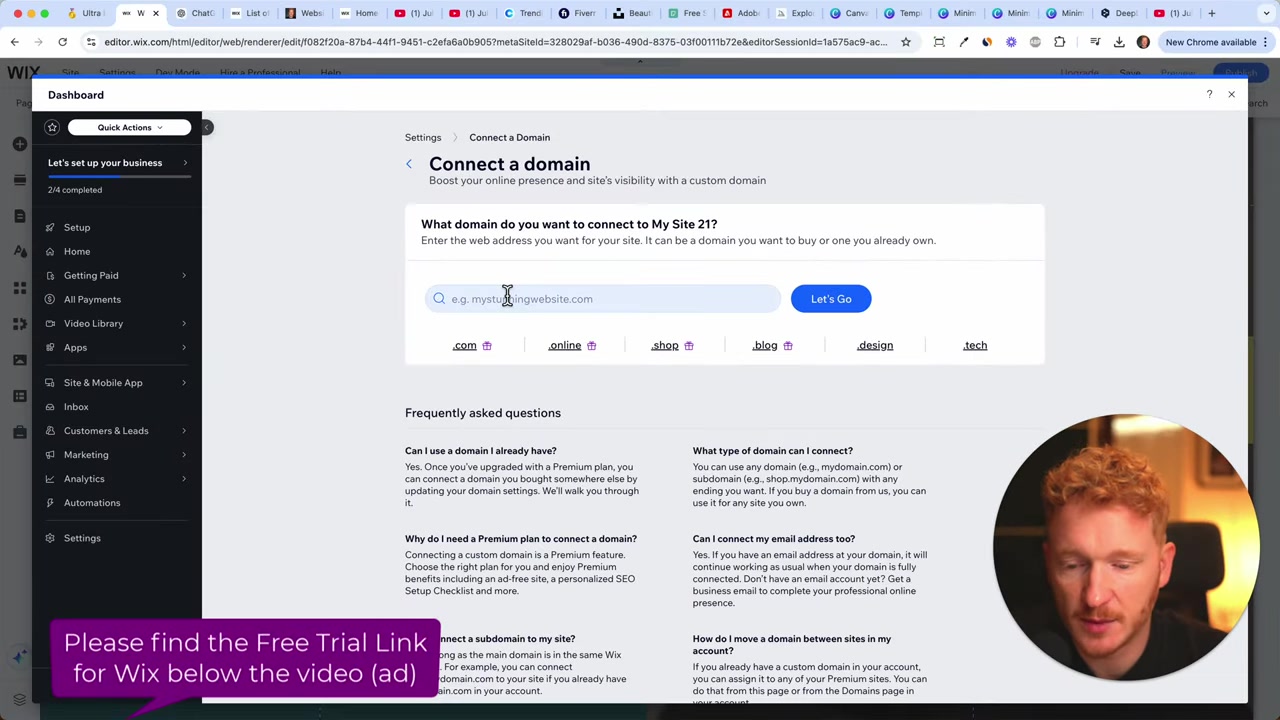Open the Setup sidebar item

point(77,227)
